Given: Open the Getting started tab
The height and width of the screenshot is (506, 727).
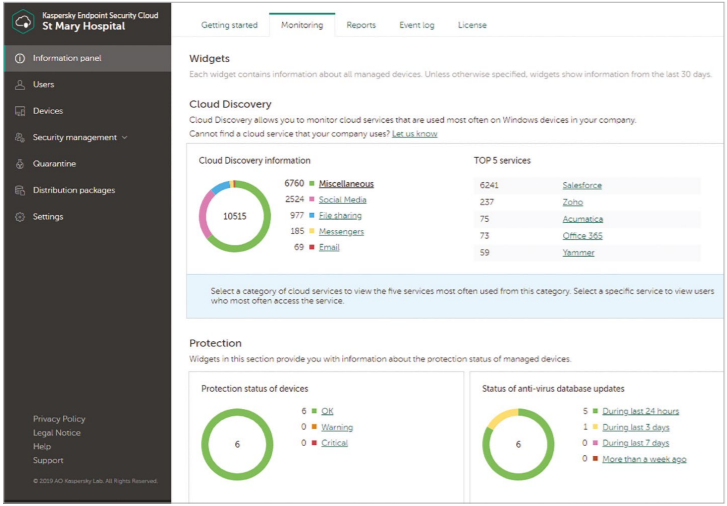Looking at the screenshot, I should click(x=229, y=25).
